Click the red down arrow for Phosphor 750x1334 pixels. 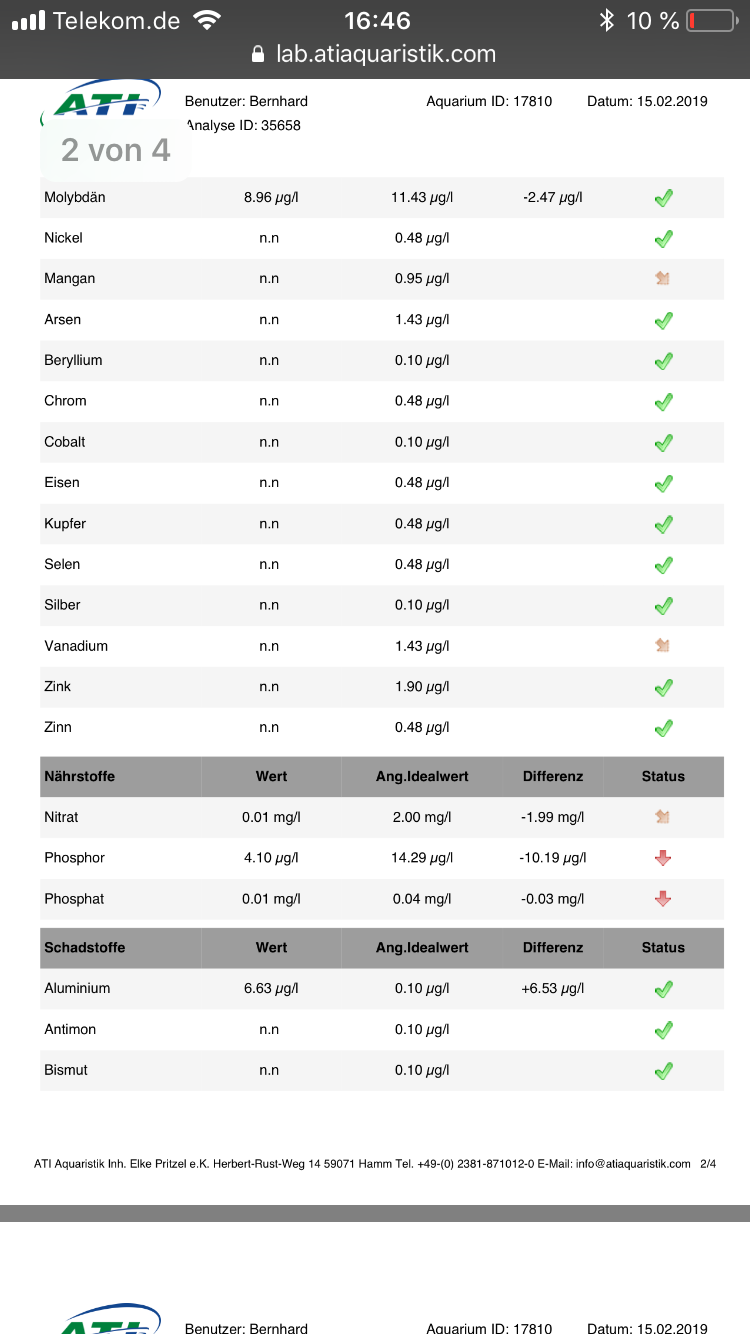(662, 858)
